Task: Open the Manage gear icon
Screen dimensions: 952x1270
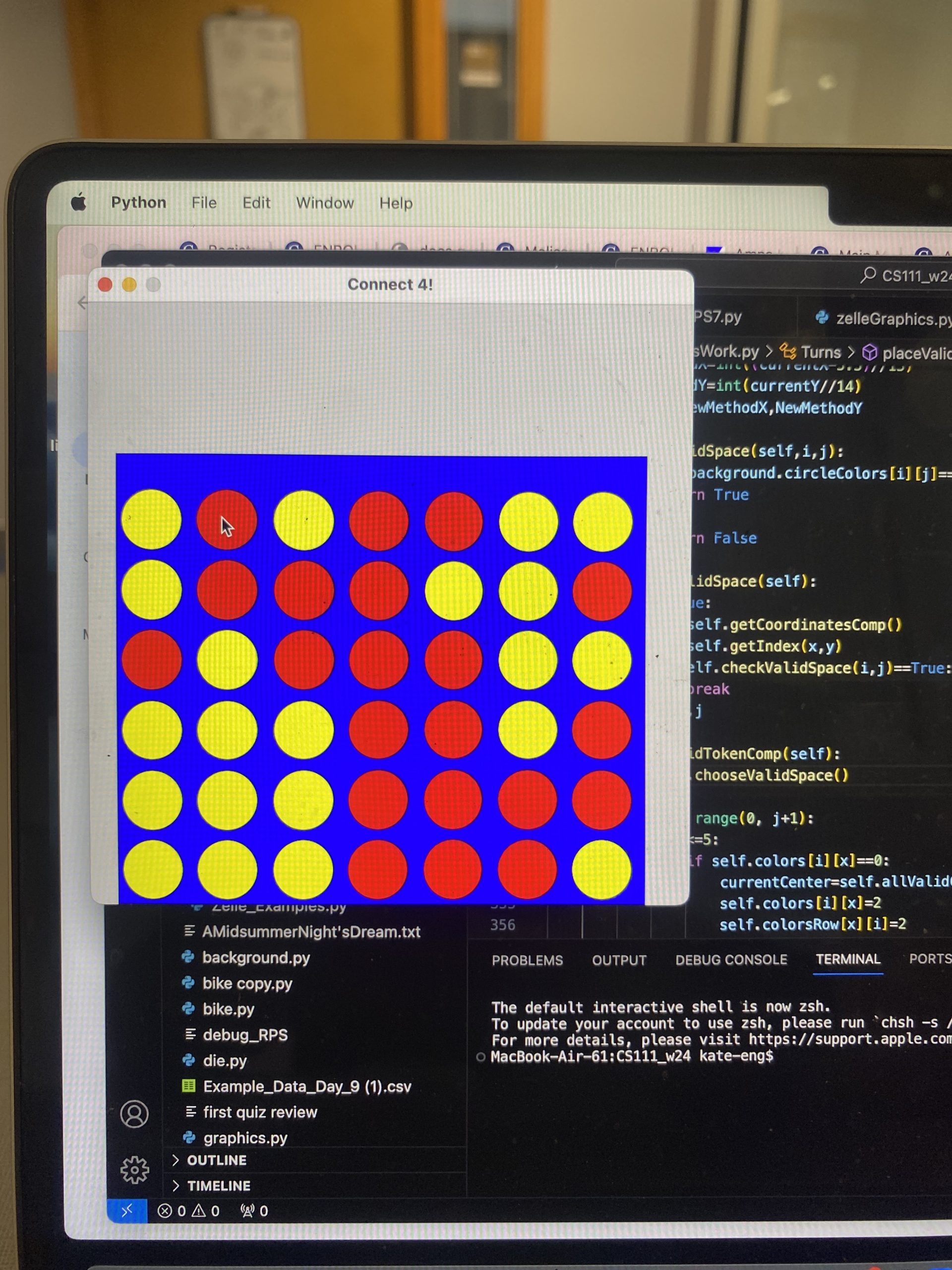Action: [x=134, y=1169]
